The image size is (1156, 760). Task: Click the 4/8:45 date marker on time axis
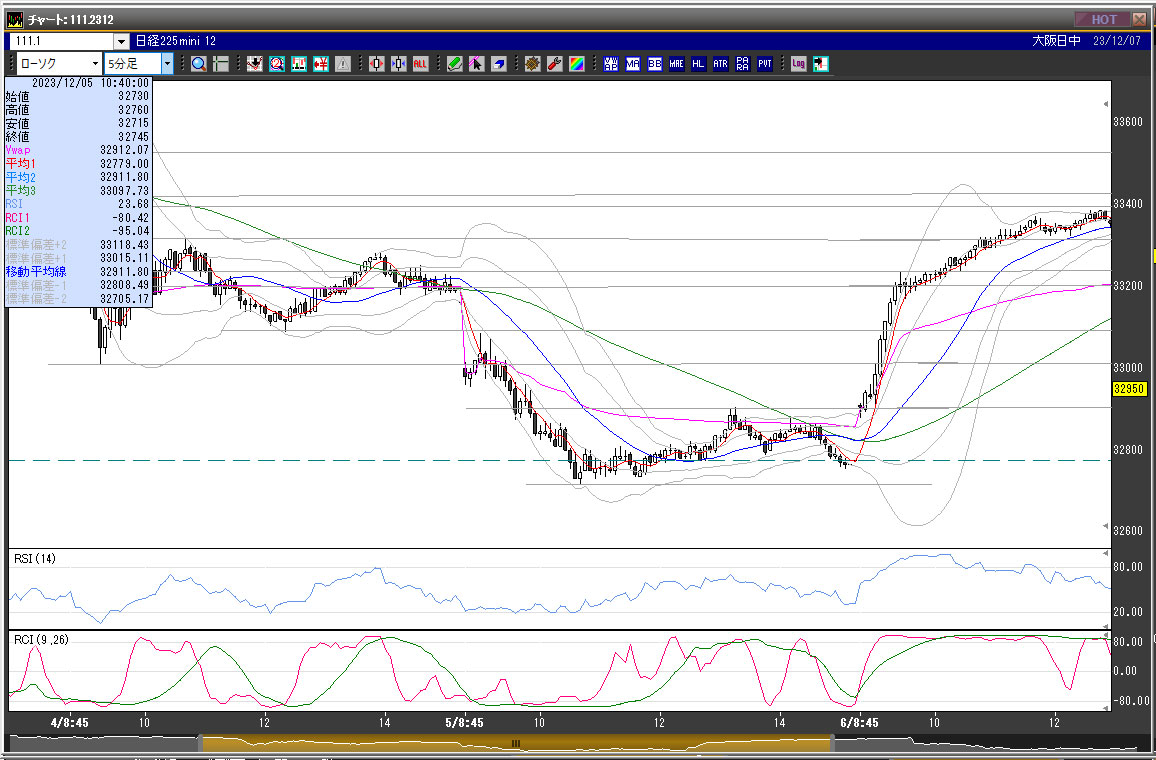[x=69, y=722]
